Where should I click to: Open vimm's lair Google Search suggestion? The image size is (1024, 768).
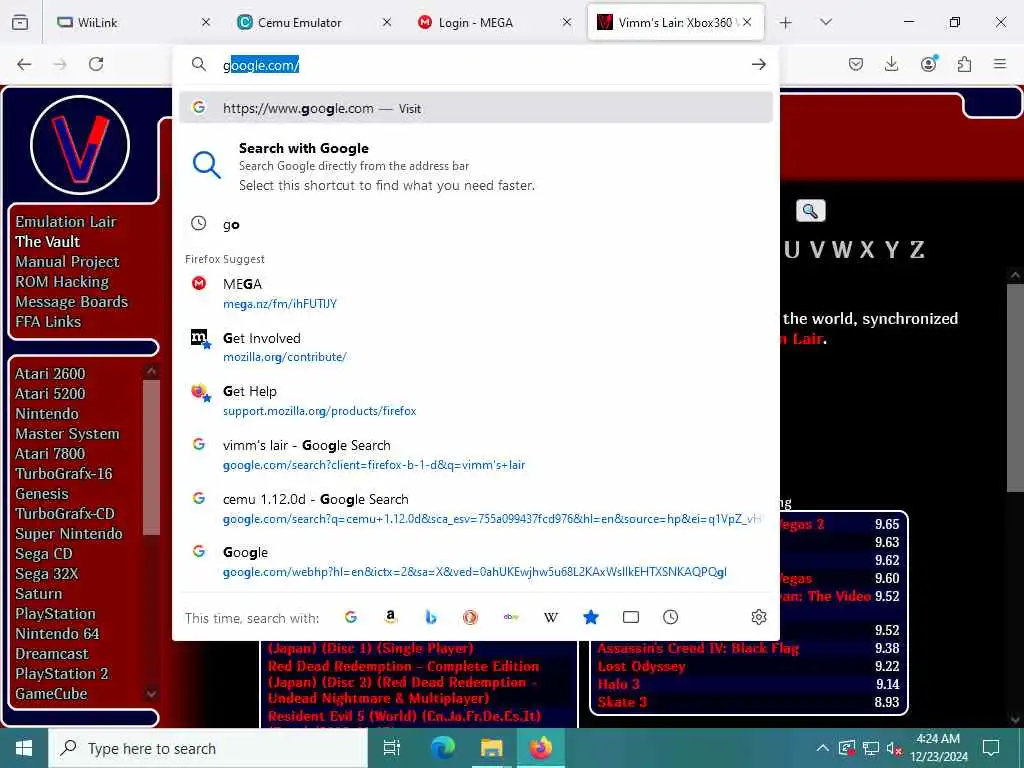click(475, 455)
